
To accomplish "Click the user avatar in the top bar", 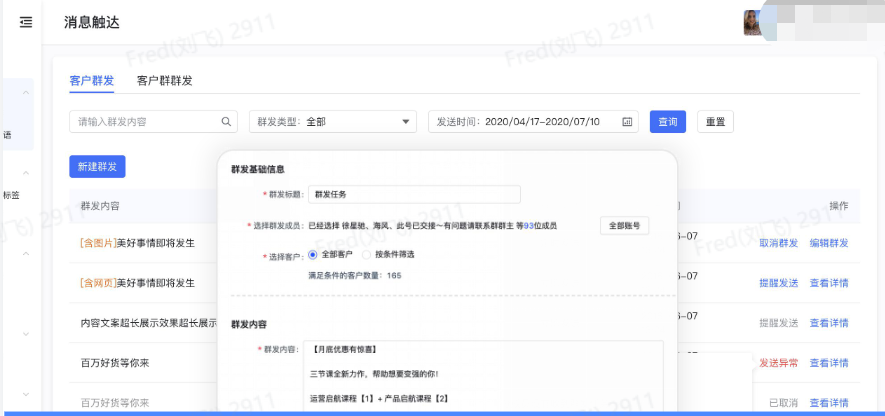I will pyautogui.click(x=754, y=22).
